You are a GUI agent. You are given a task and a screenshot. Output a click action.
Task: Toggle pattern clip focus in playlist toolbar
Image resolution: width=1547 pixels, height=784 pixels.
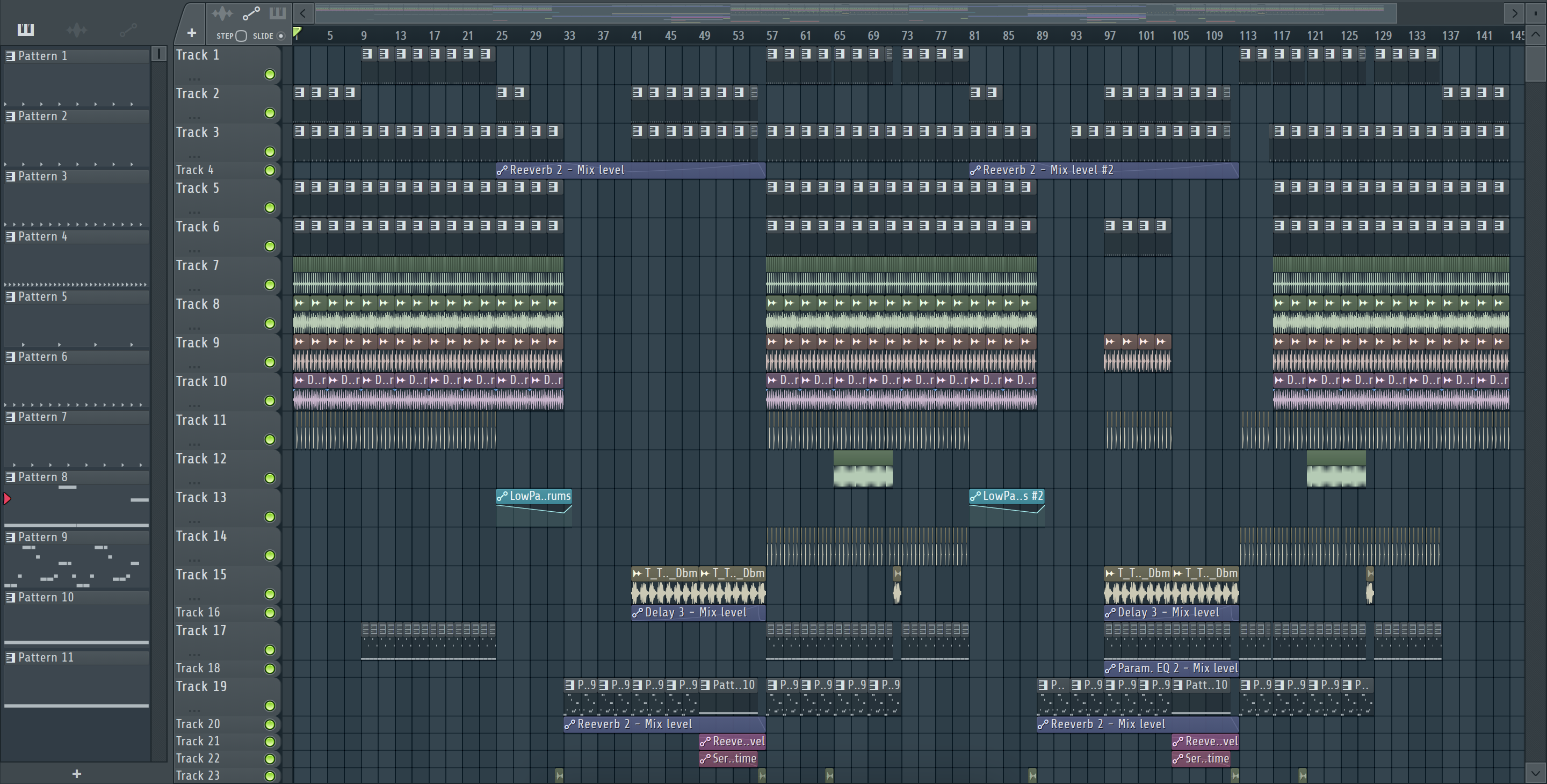(x=278, y=12)
